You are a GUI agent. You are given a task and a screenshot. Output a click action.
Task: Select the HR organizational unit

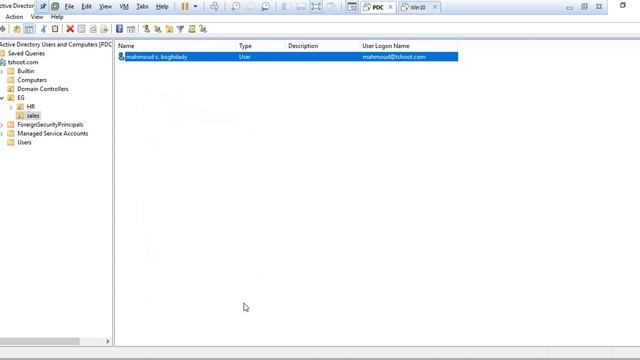point(31,107)
